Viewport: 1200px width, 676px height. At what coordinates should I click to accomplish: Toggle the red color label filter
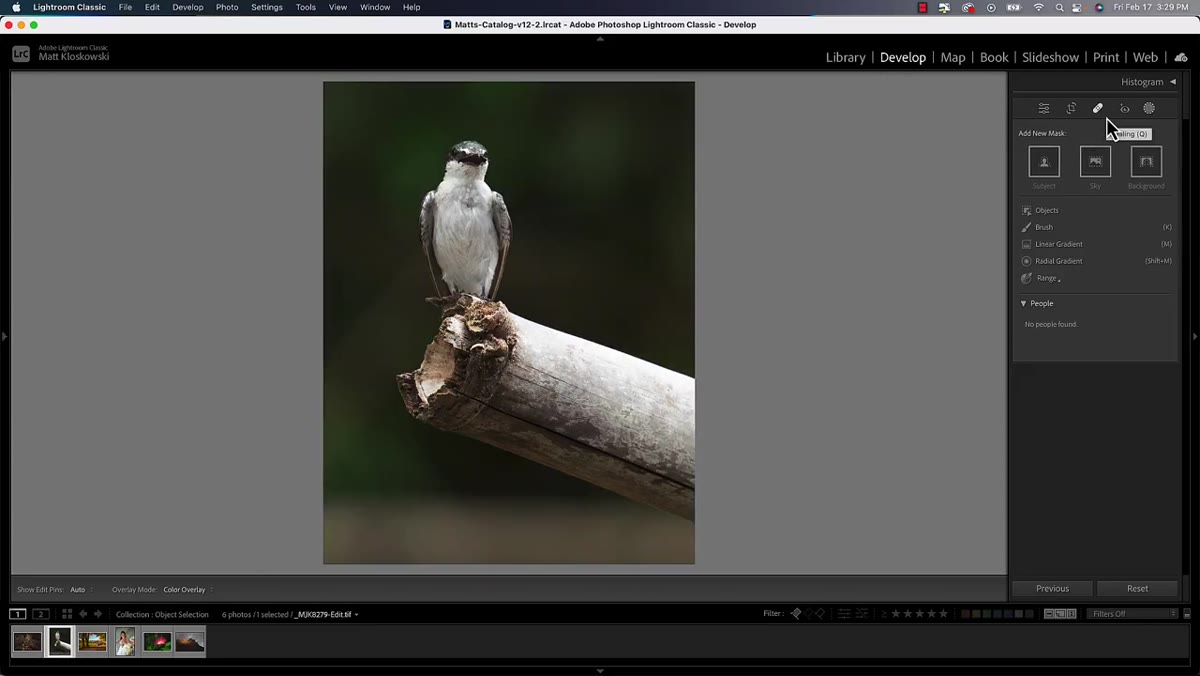(966, 614)
